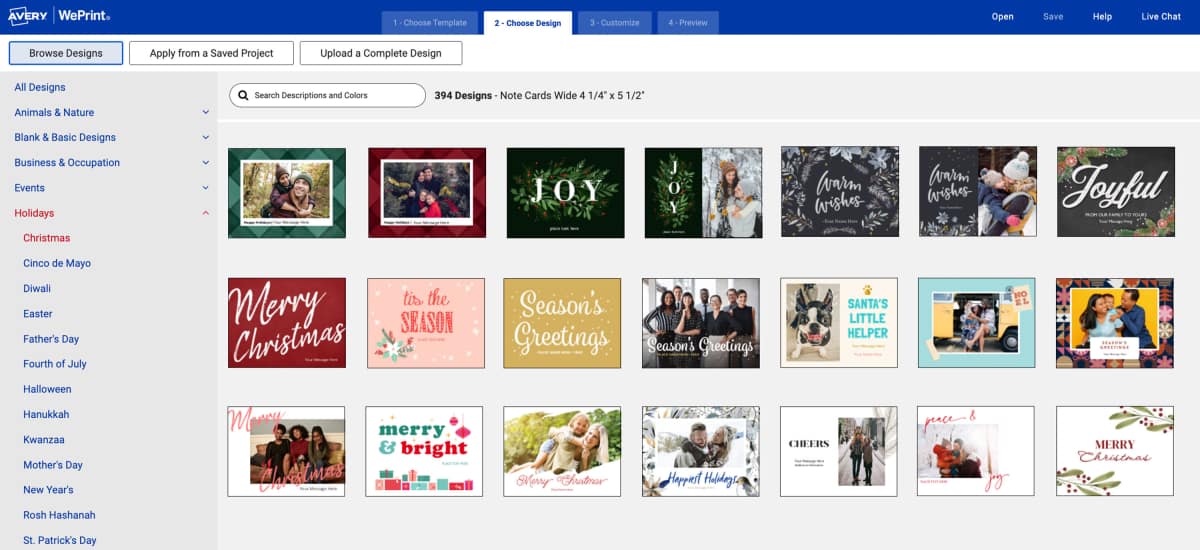The image size is (1200, 550).
Task: Open Animals & Nature category
Action: point(54,113)
